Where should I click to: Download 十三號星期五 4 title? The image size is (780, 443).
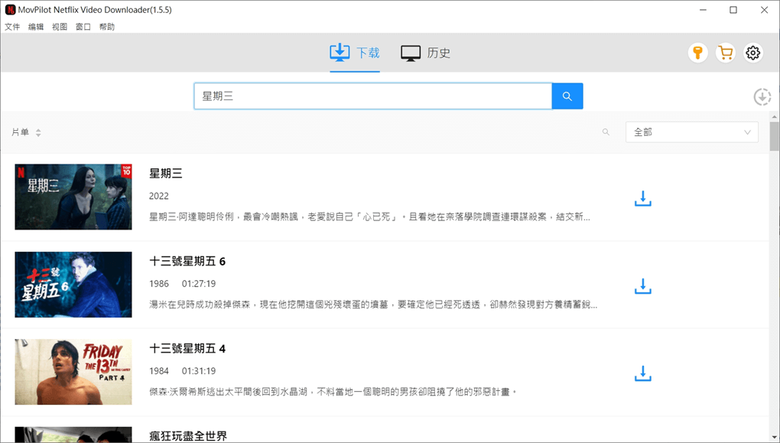(x=643, y=373)
